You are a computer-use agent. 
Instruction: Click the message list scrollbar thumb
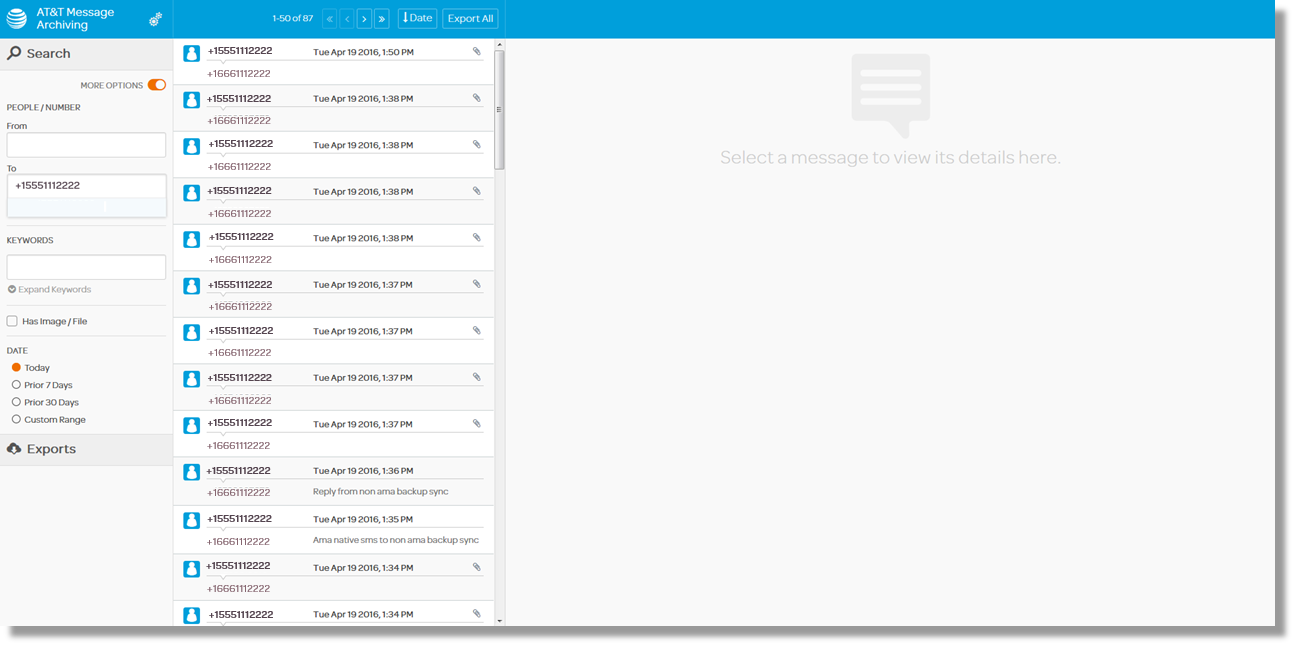point(500,110)
